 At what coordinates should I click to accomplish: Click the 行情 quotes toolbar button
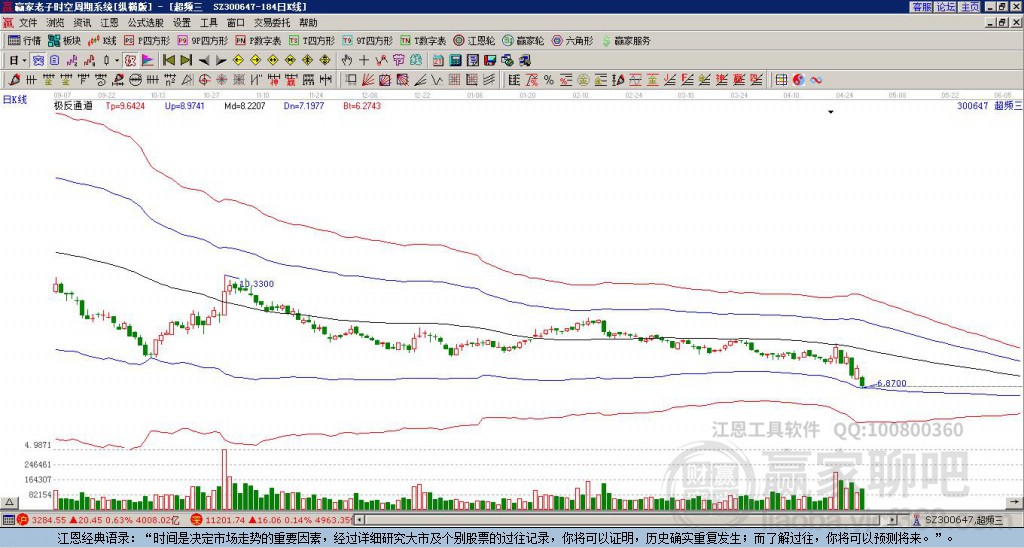coord(24,40)
